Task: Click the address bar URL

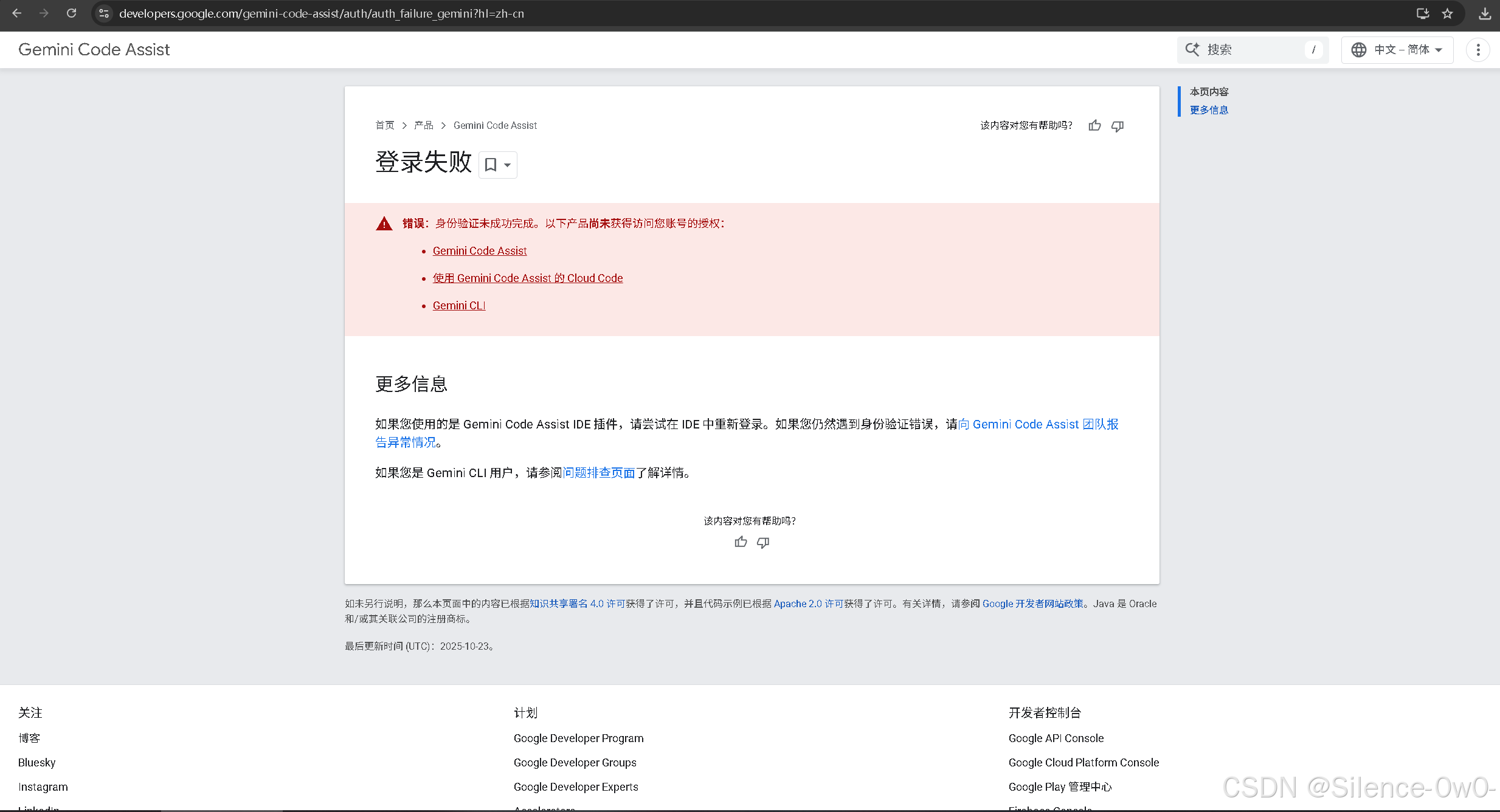Action: click(x=322, y=13)
